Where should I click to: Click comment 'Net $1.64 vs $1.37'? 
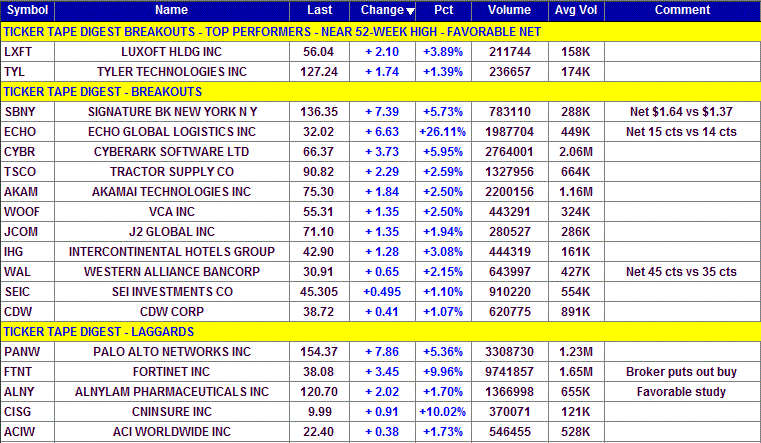coord(681,112)
